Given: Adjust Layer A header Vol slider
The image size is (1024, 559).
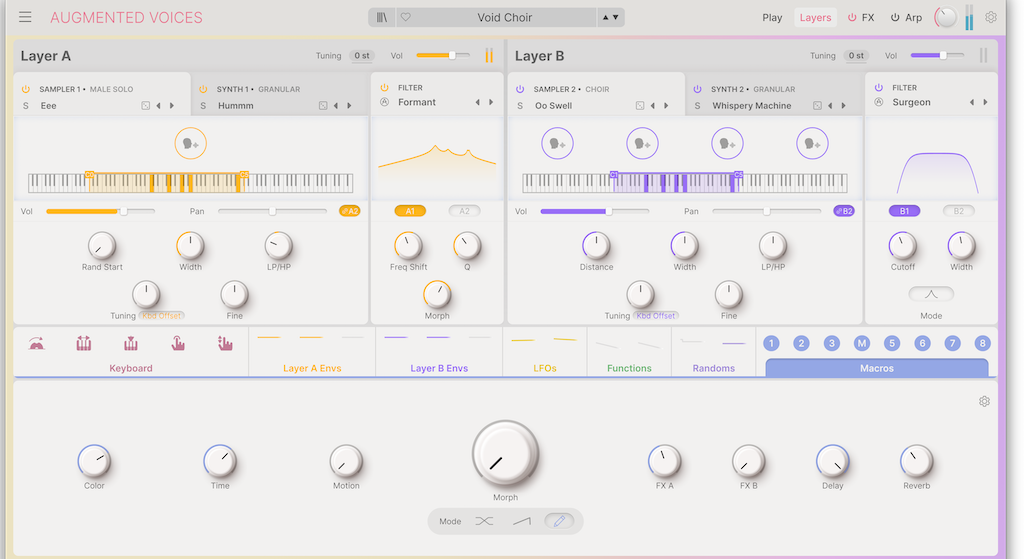Looking at the screenshot, I should (443, 56).
